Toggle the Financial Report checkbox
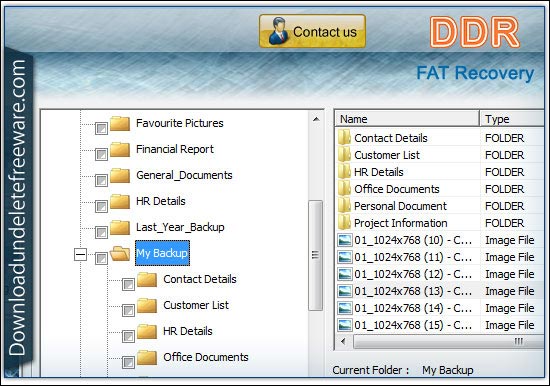Screen dimensions: 550x386 pyautogui.click(x=101, y=154)
